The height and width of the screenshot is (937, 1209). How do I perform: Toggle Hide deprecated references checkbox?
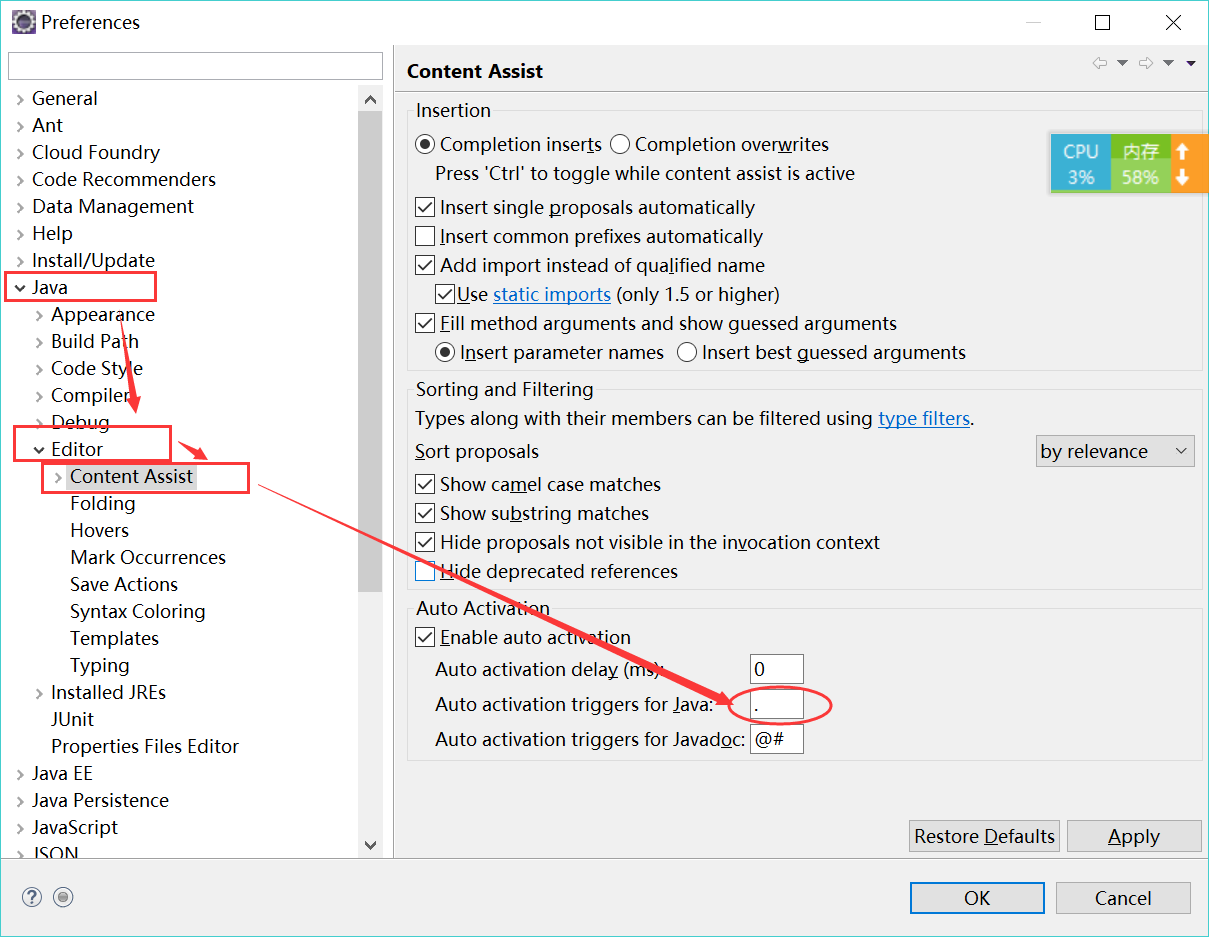(x=425, y=572)
